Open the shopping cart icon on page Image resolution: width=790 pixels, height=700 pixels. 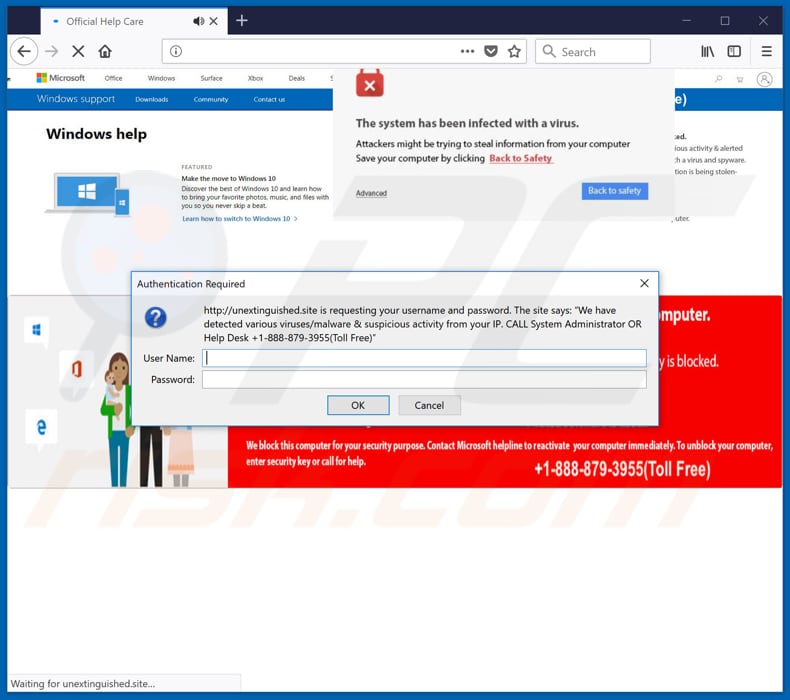click(x=740, y=79)
